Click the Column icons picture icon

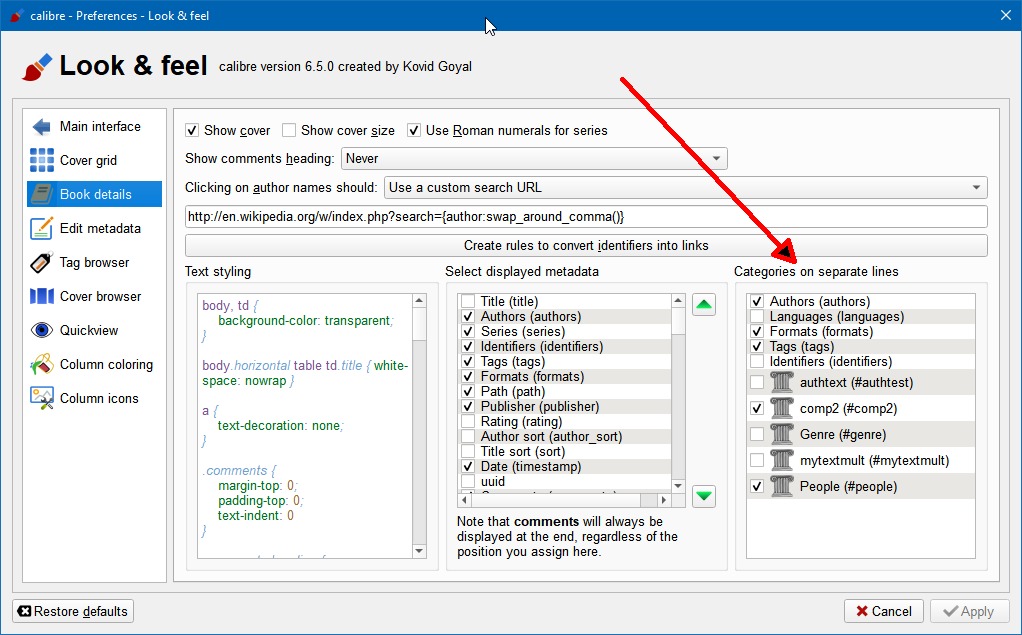42,398
